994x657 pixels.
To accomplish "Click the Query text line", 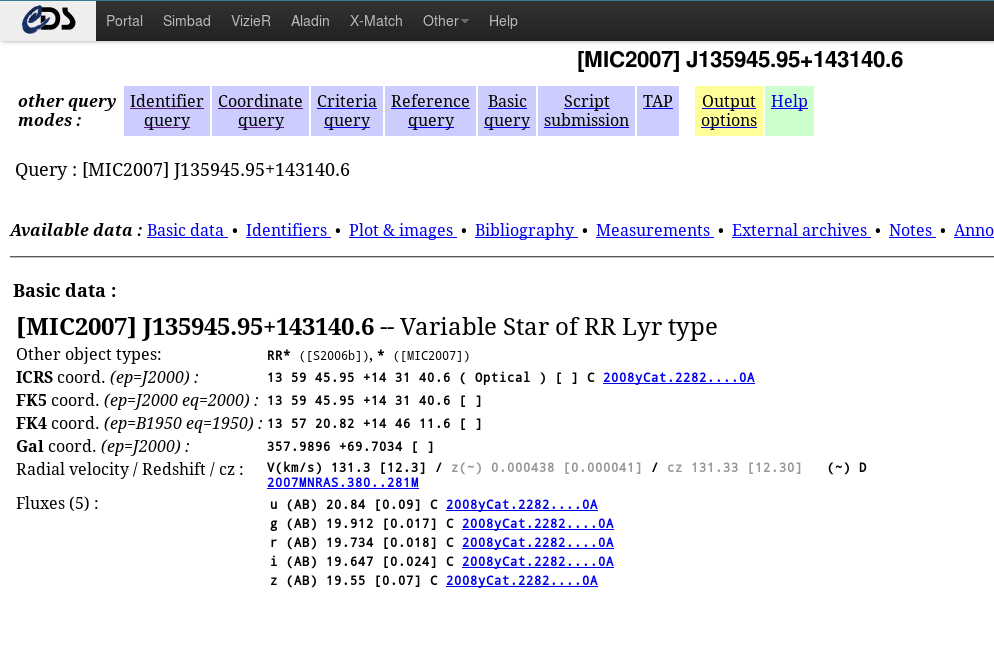I will coord(183,170).
